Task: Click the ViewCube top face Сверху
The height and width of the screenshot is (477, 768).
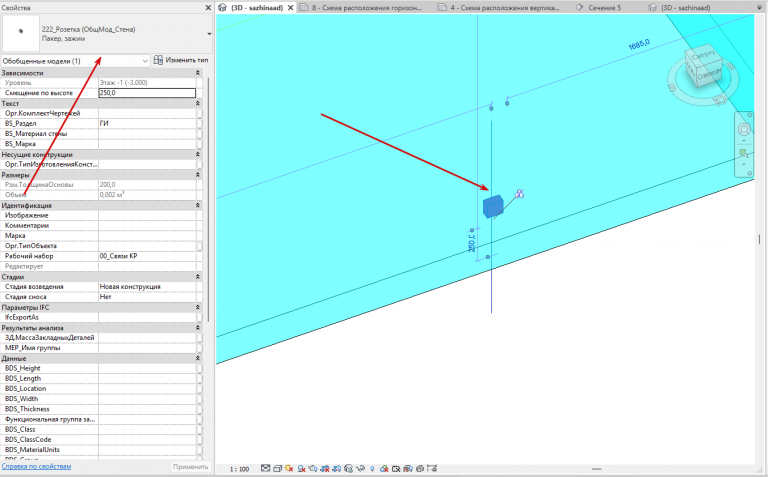Action: pyautogui.click(x=703, y=56)
